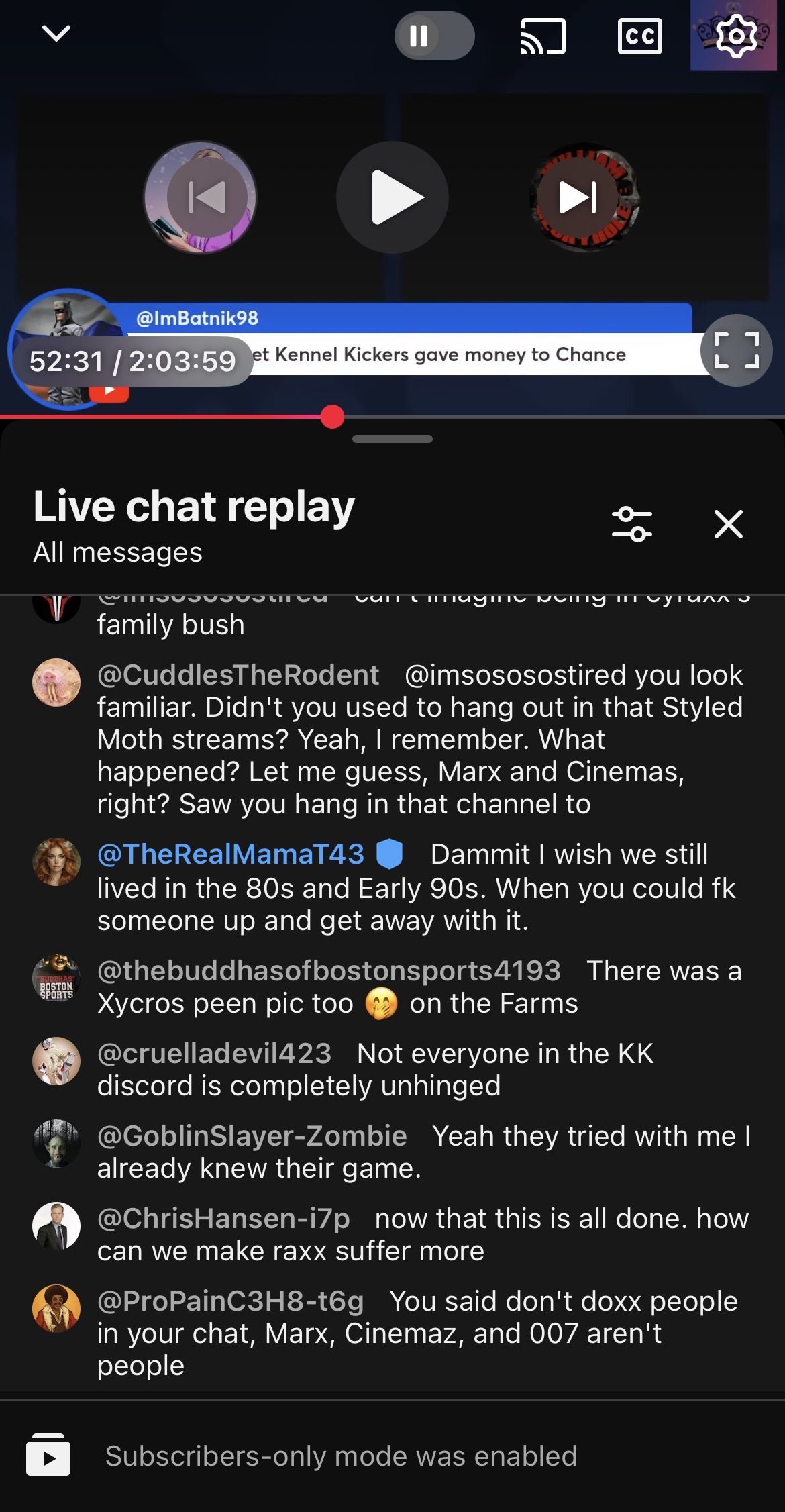This screenshot has width=785, height=1512.
Task: Tap the chat panel drag handle
Action: (392, 439)
